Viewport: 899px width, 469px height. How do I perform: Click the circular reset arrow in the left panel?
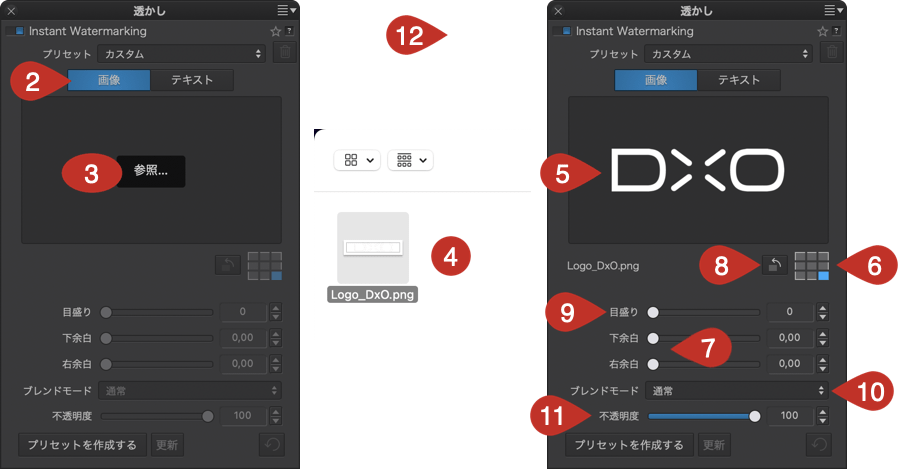coord(272,444)
